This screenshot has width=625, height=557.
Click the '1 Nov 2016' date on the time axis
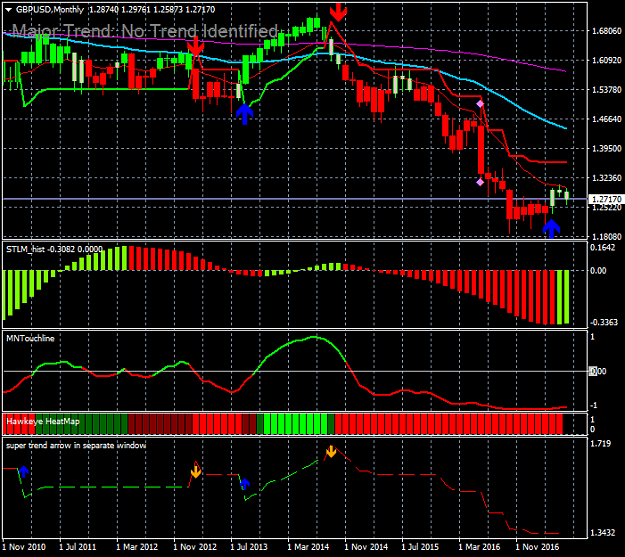coord(537,547)
